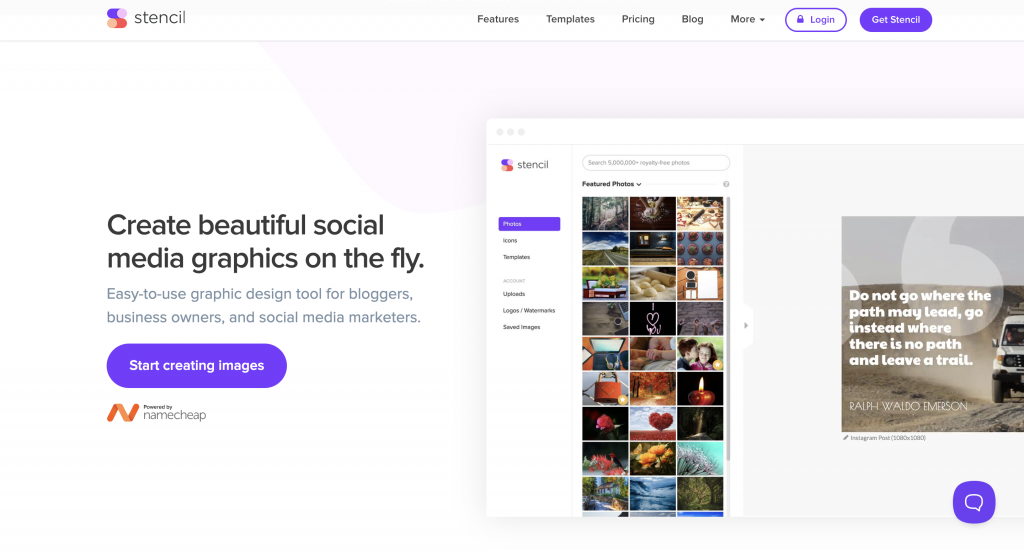Image resolution: width=1024 pixels, height=552 pixels.
Task: Select the padlock bag thumbnail
Action: pyautogui.click(x=605, y=389)
